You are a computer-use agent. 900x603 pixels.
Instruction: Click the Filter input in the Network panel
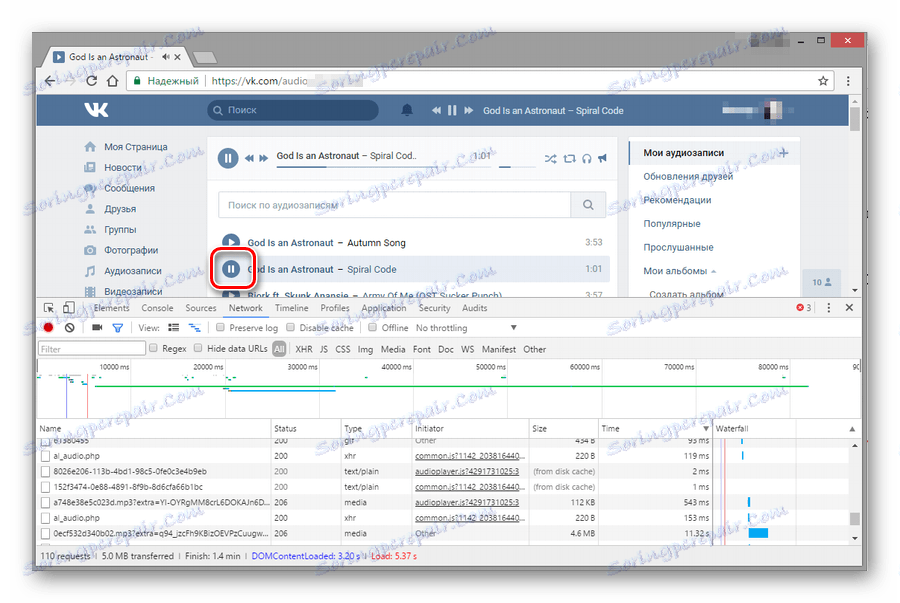92,349
